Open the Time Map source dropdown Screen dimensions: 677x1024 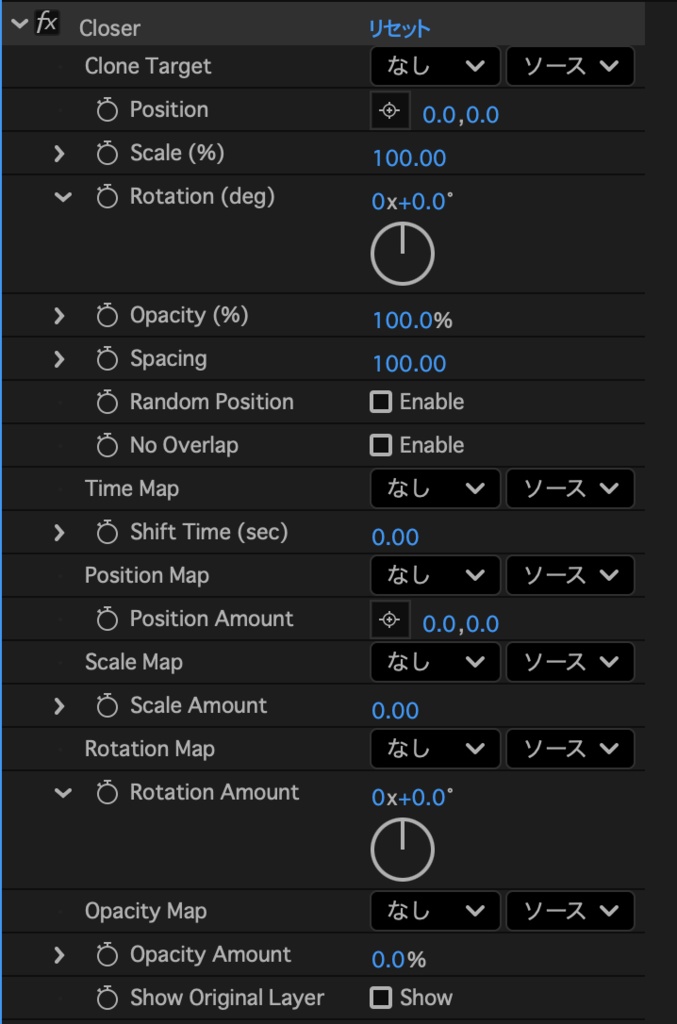(x=570, y=489)
